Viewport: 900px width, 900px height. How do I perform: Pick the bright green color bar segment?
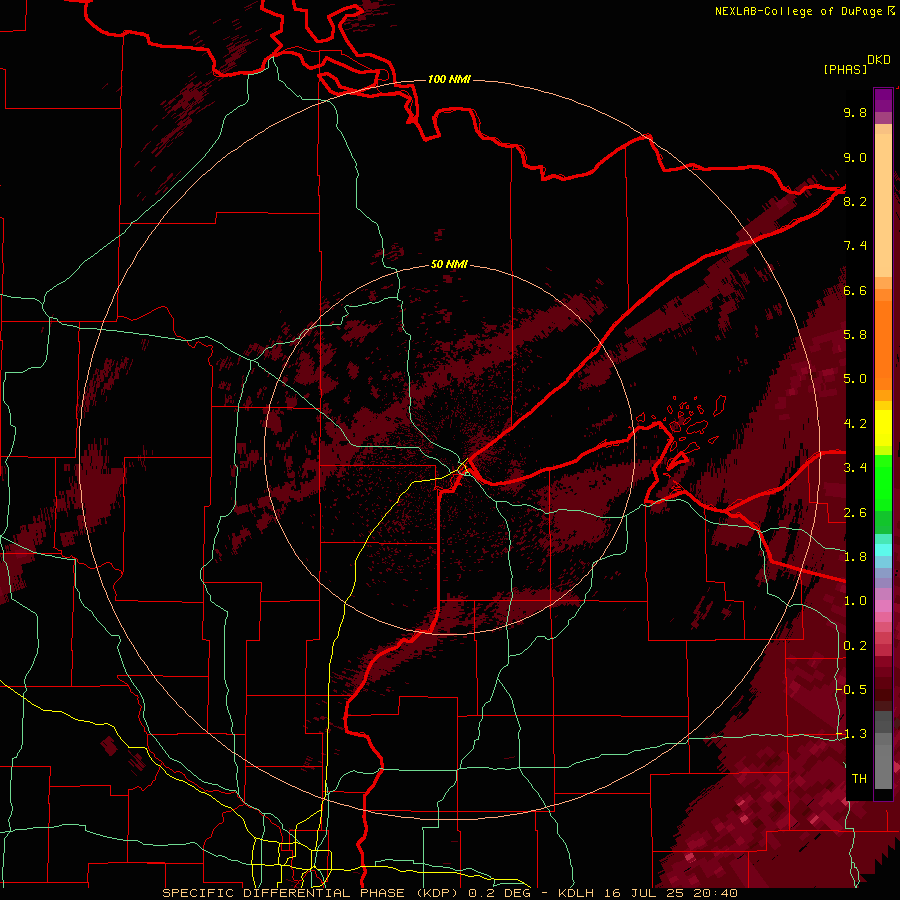(x=883, y=483)
